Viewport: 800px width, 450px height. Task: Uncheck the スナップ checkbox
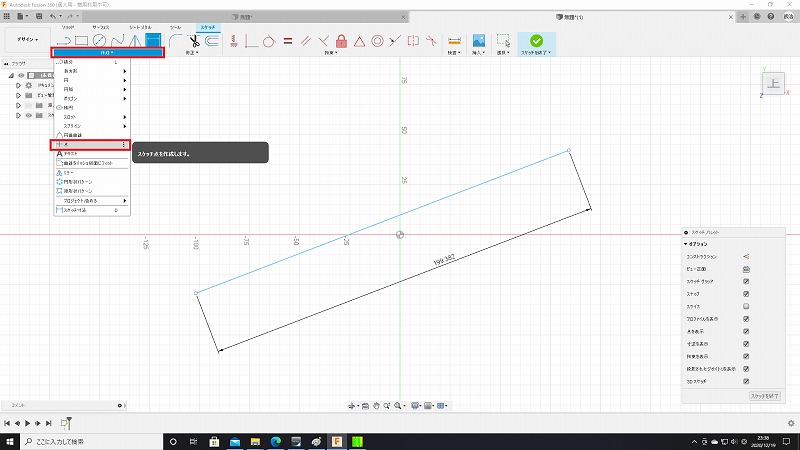pyautogui.click(x=746, y=294)
